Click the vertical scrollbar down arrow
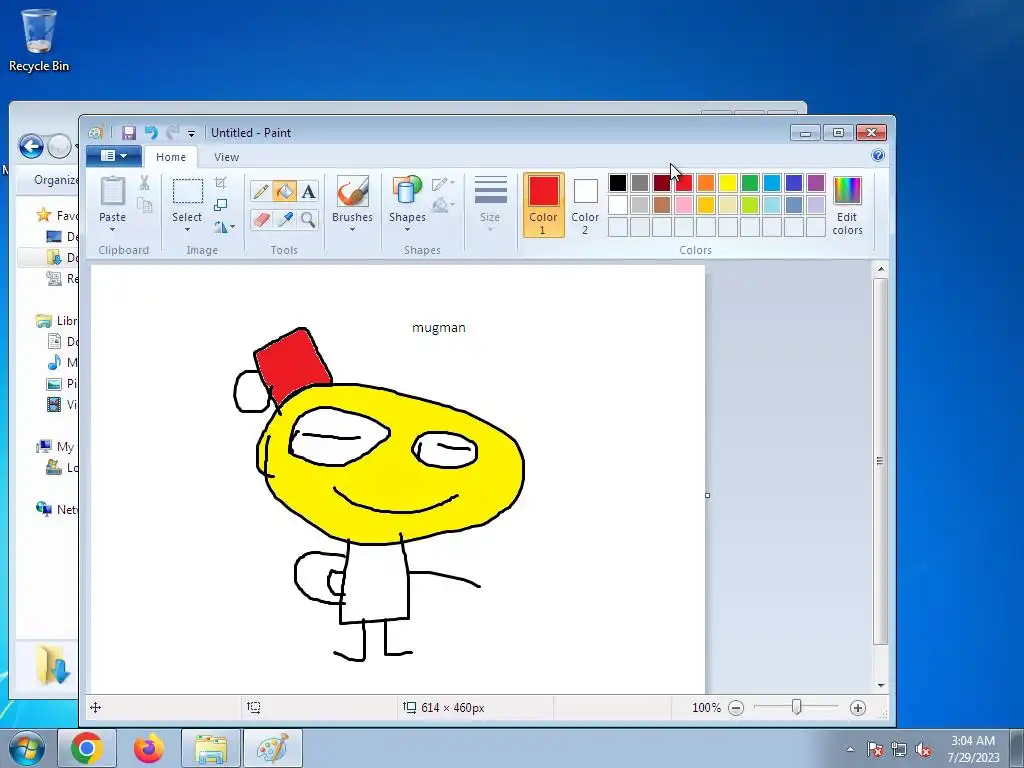 (880, 685)
